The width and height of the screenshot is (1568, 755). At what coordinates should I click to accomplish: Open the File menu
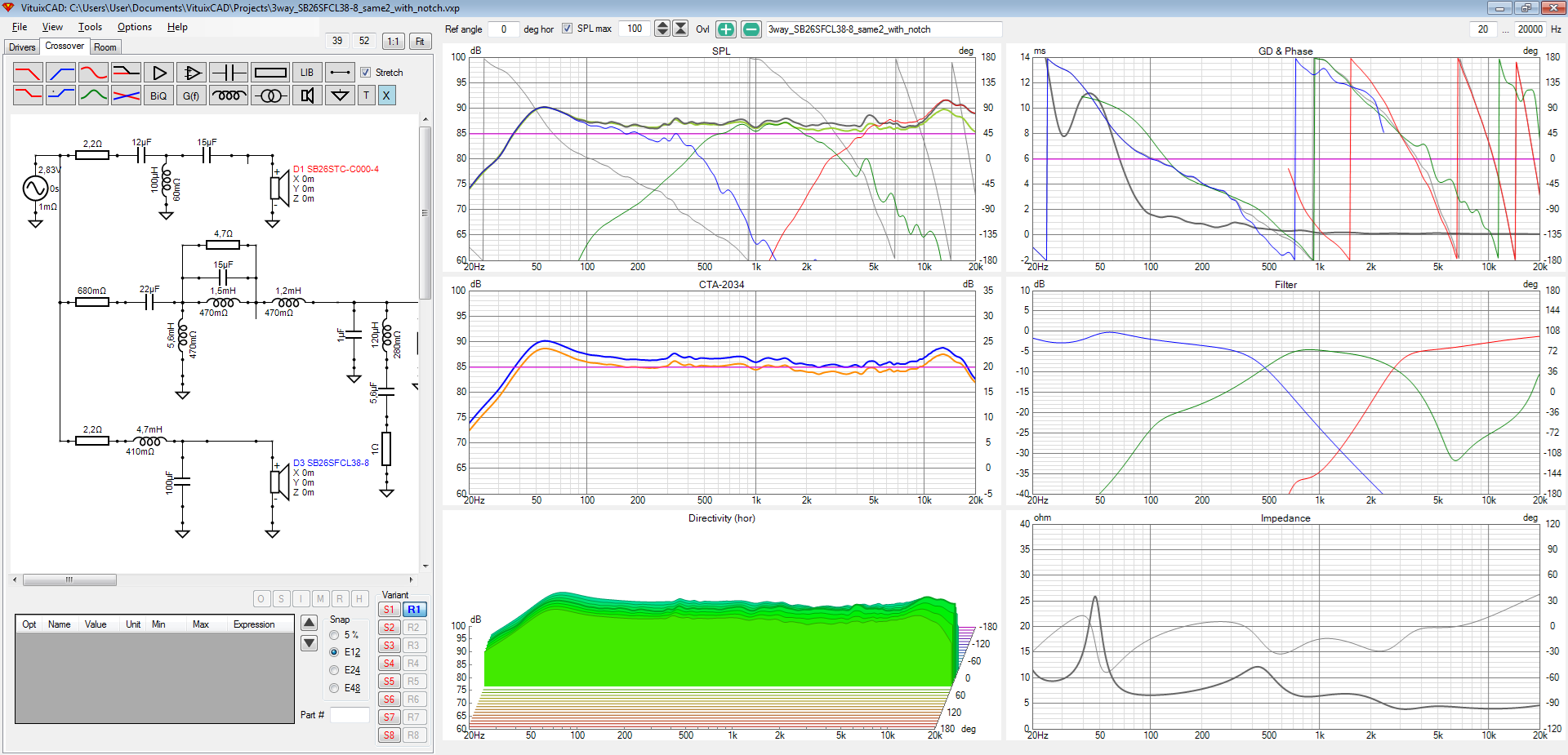click(20, 27)
